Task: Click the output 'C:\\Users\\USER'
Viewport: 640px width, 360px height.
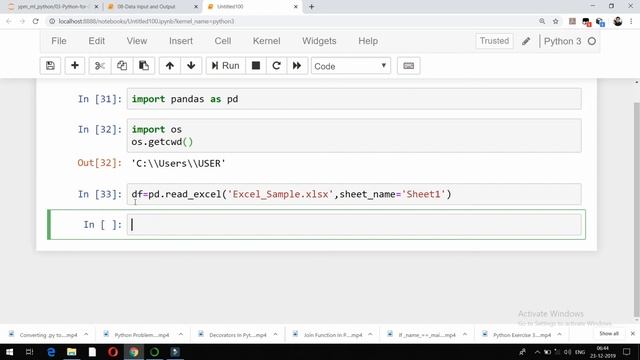Action: pos(178,163)
